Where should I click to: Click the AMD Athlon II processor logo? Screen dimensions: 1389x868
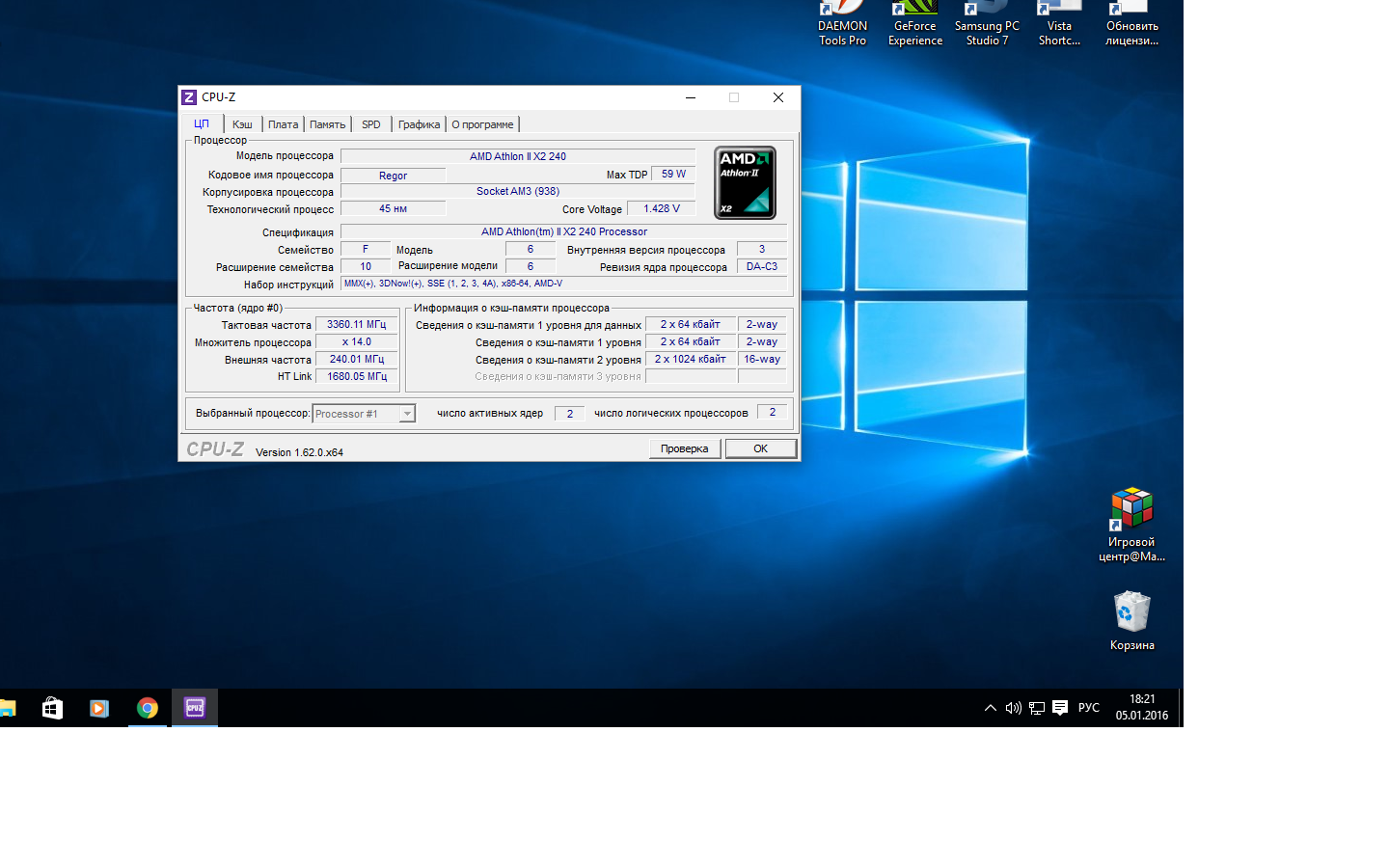745,182
